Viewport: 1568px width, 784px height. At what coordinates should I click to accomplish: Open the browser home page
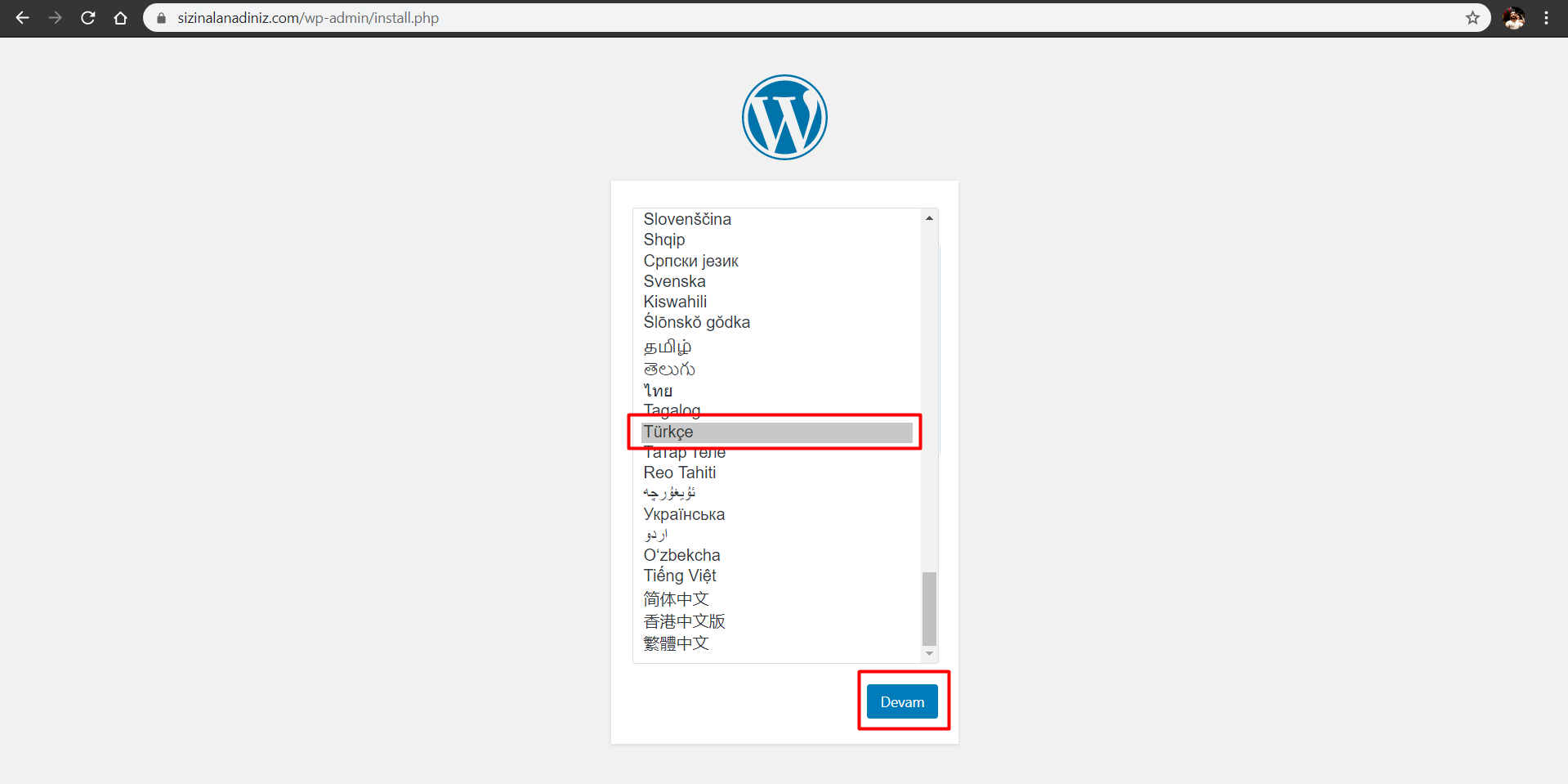(x=121, y=17)
